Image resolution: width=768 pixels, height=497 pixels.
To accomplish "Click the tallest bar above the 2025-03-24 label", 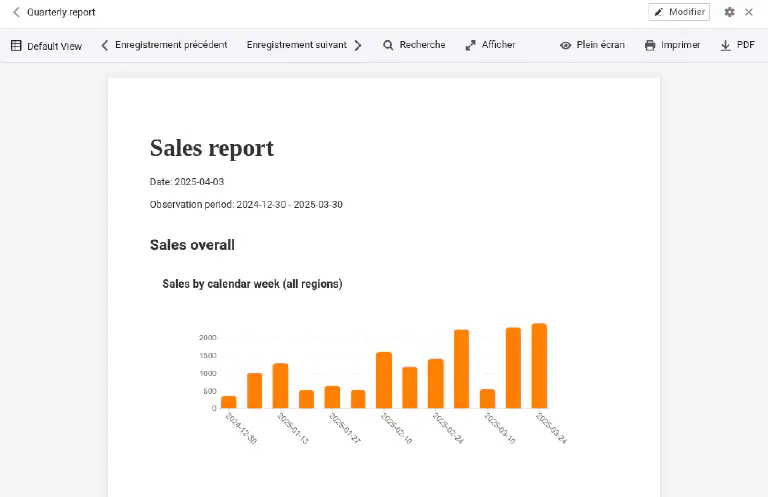I will click(539, 366).
